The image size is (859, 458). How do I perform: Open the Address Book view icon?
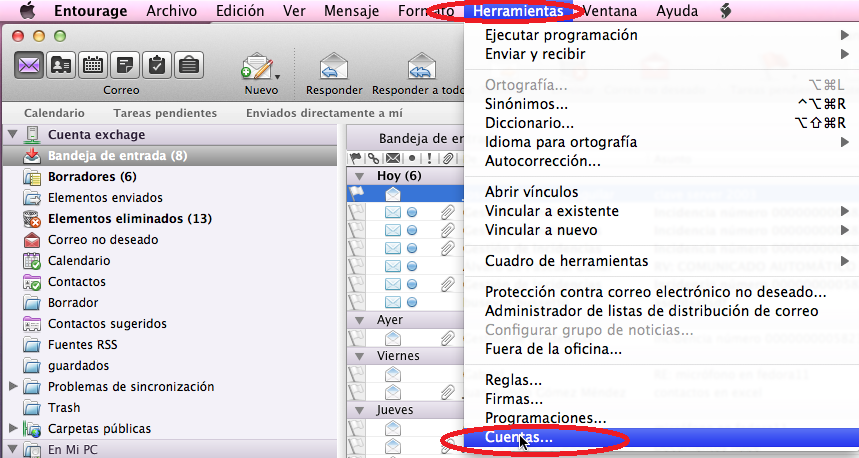pos(61,65)
